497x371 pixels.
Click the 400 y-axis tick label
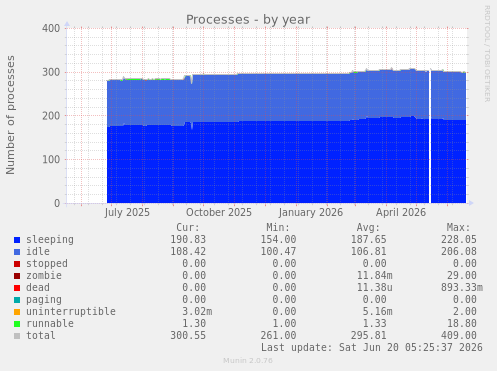click(x=51, y=28)
